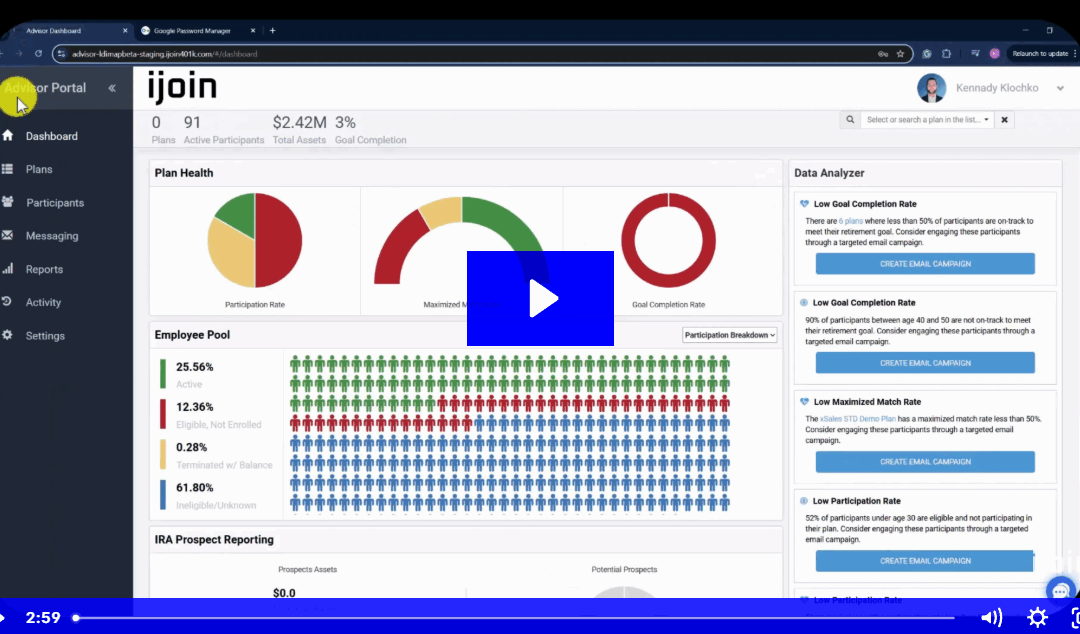Reload the browser page
This screenshot has height=634, width=1080.
[39, 54]
